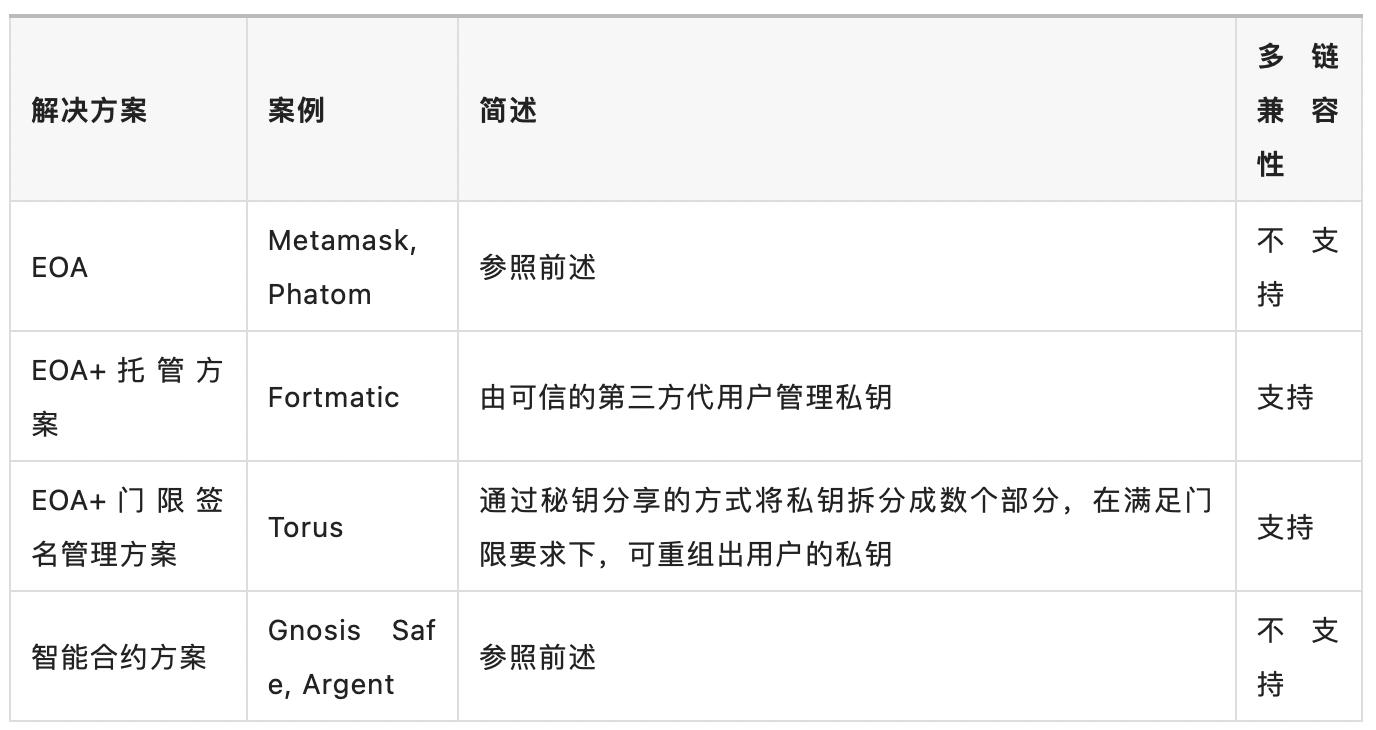Image resolution: width=1376 pixels, height=730 pixels.
Task: Select the 简述 column header
Action: (508, 110)
